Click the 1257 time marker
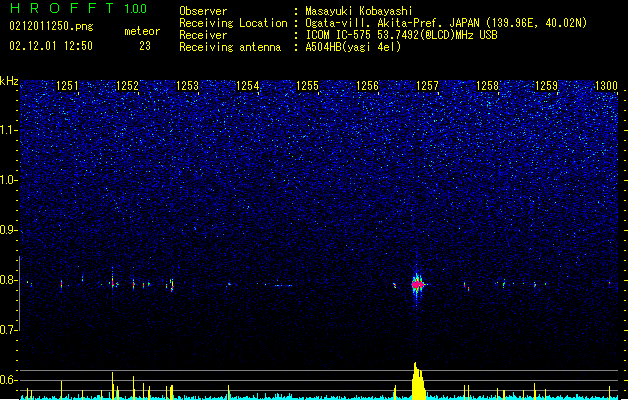This screenshot has width=629, height=400. tap(427, 86)
